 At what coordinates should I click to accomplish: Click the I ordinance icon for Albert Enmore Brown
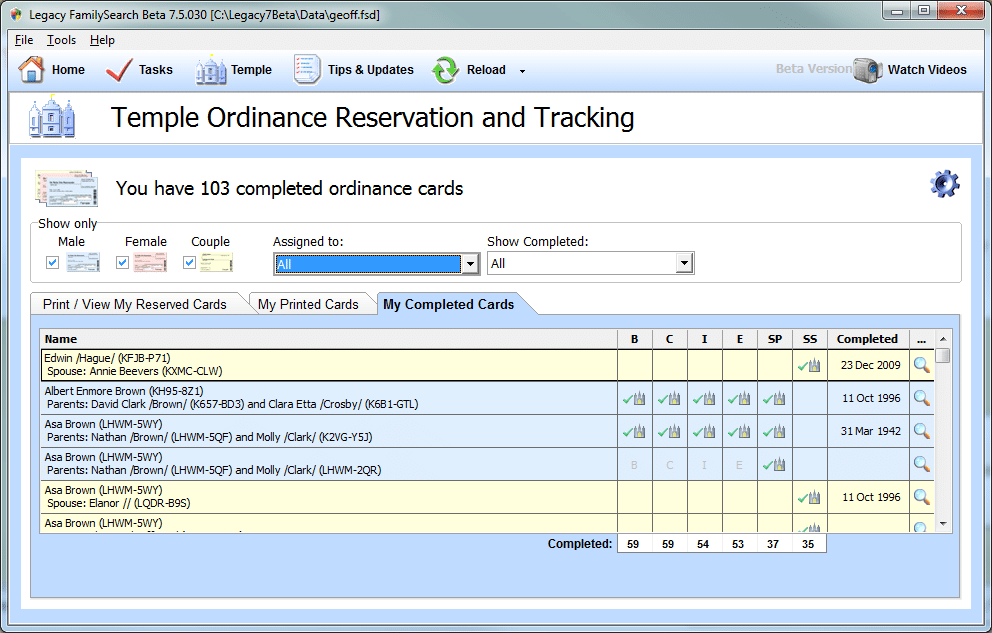(704, 398)
